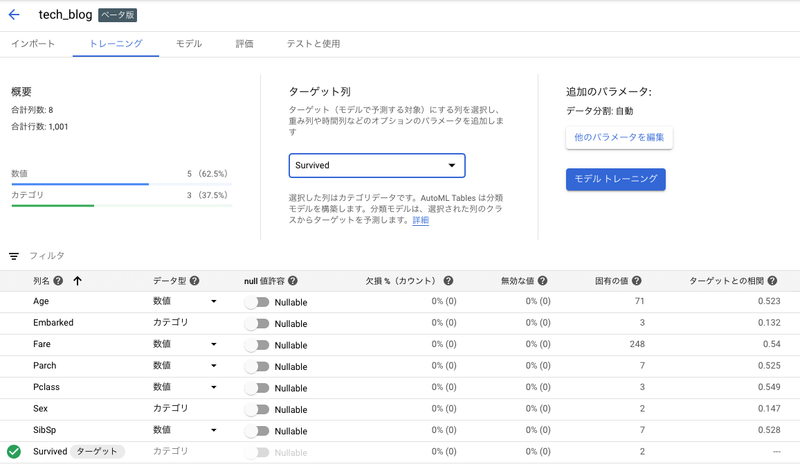Open the テストと使用 tab
This screenshot has height=469, width=800.
coord(313,44)
